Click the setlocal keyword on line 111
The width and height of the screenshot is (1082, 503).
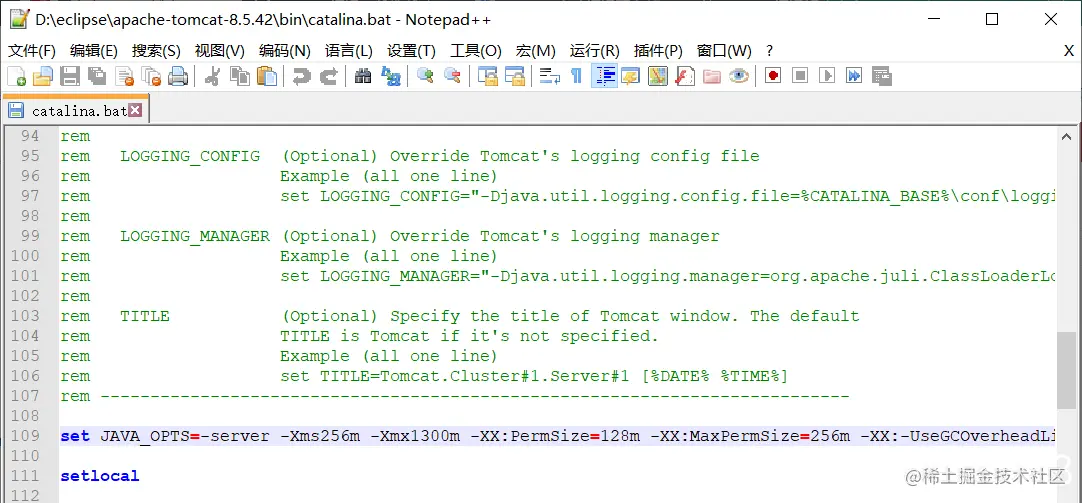click(100, 476)
